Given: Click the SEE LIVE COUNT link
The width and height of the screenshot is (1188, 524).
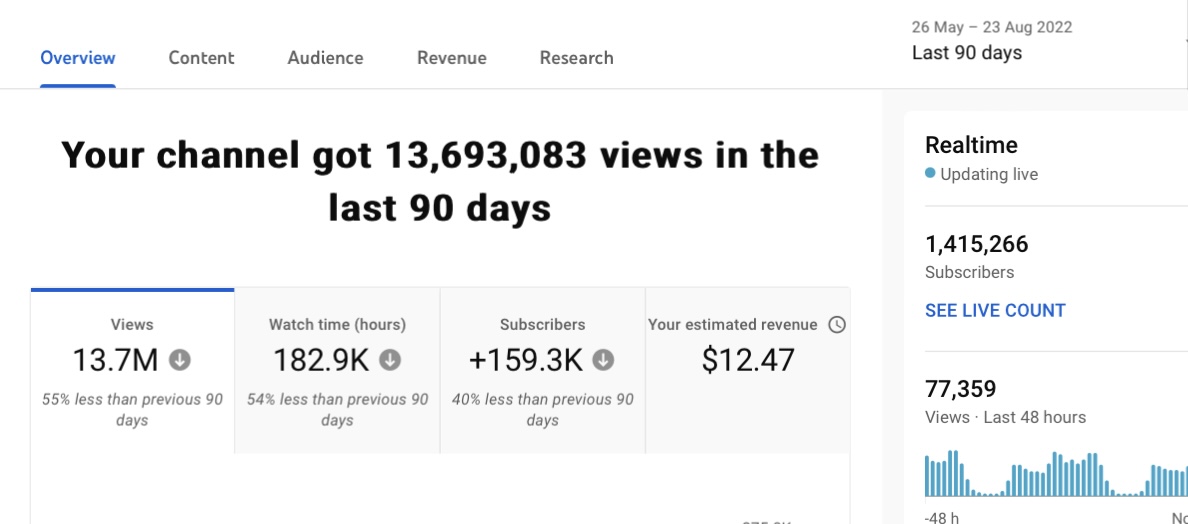Looking at the screenshot, I should click(995, 310).
